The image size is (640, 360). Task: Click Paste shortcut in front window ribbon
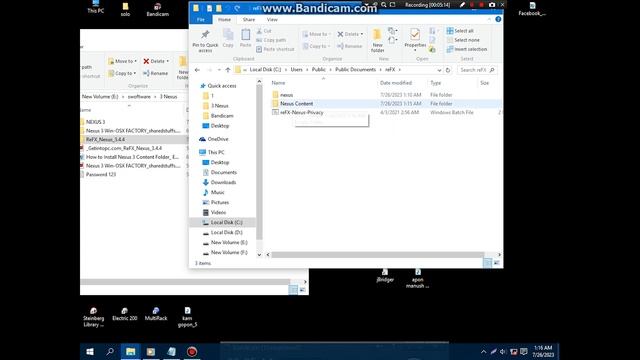pos(275,49)
